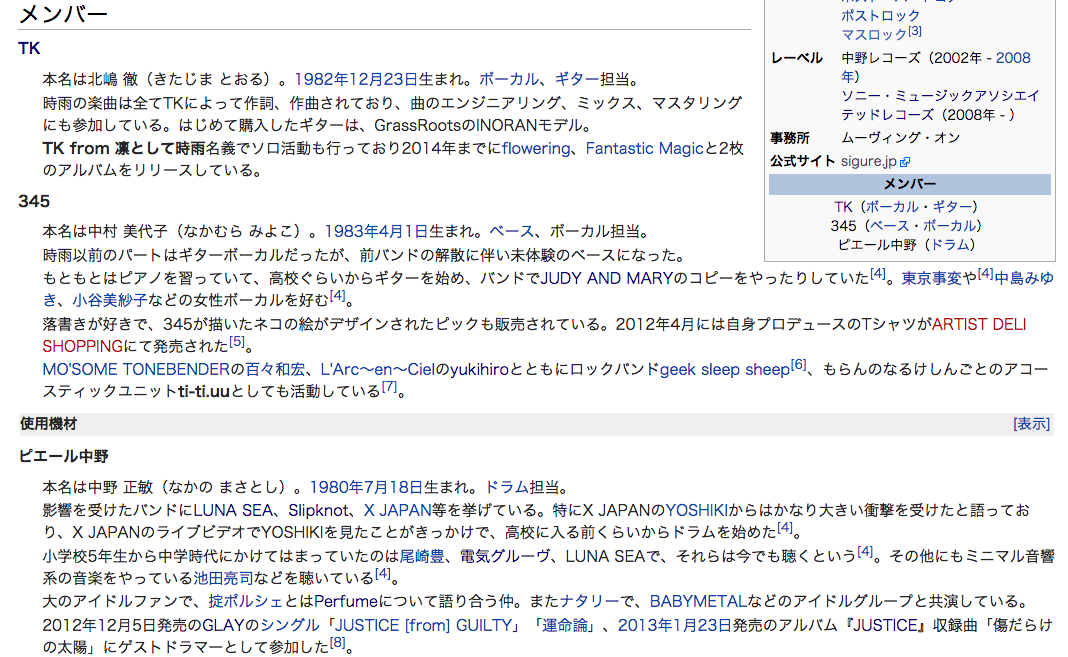Open the BABYMETAL article link
The height and width of the screenshot is (657, 1068).
click(x=699, y=602)
